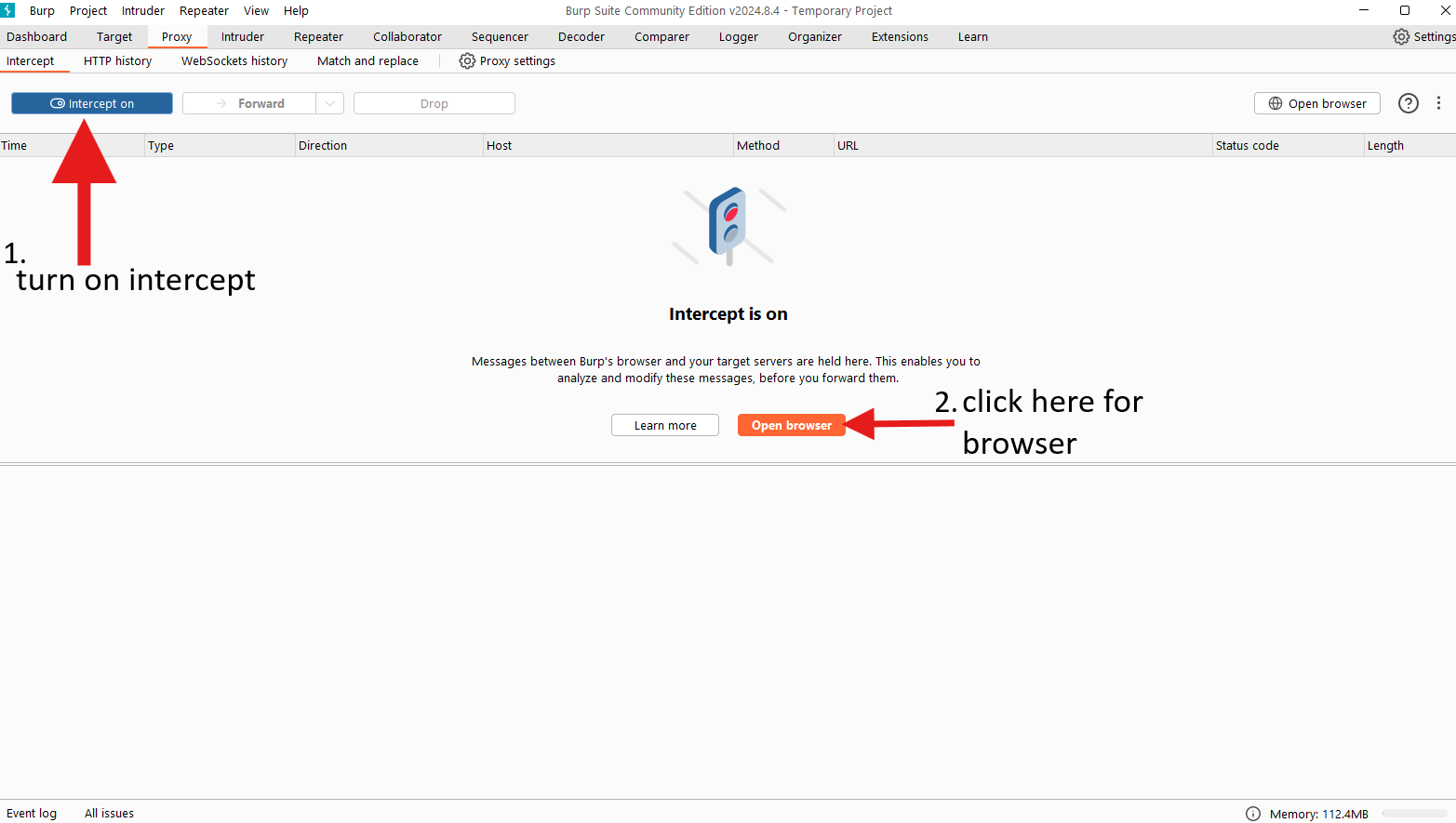This screenshot has width=1456, height=823.
Task: Click the Drop button
Action: tap(434, 103)
